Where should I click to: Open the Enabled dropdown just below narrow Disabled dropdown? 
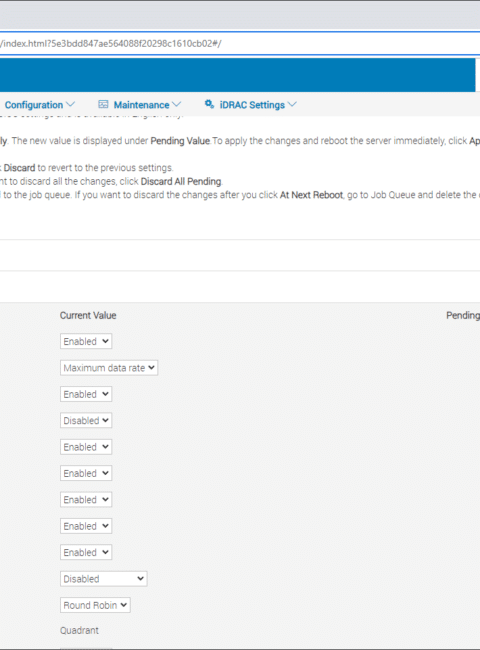click(86, 447)
